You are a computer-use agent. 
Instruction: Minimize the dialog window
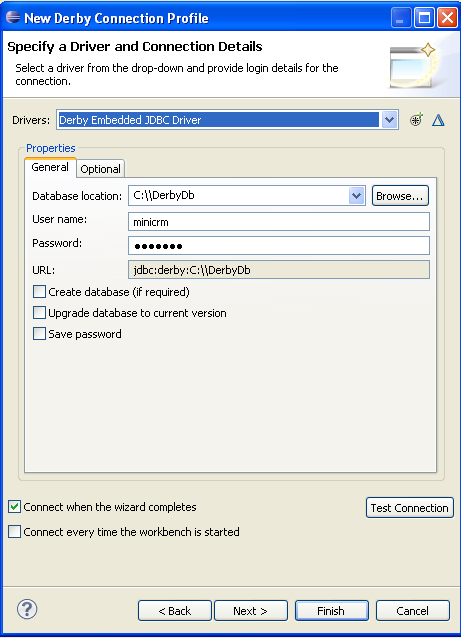tap(401, 18)
